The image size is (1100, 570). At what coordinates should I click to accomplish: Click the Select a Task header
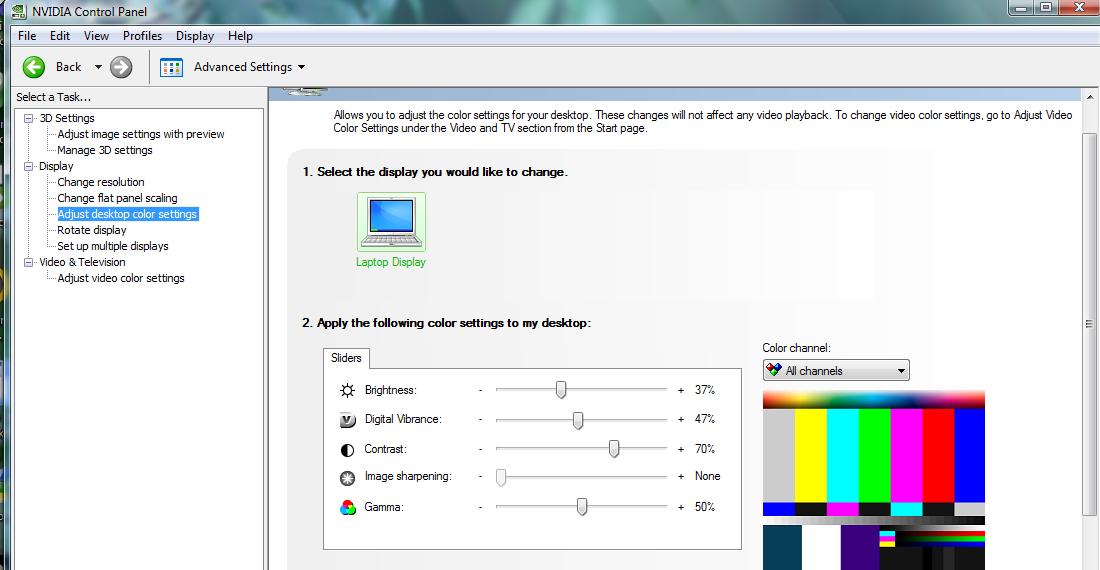[54, 97]
